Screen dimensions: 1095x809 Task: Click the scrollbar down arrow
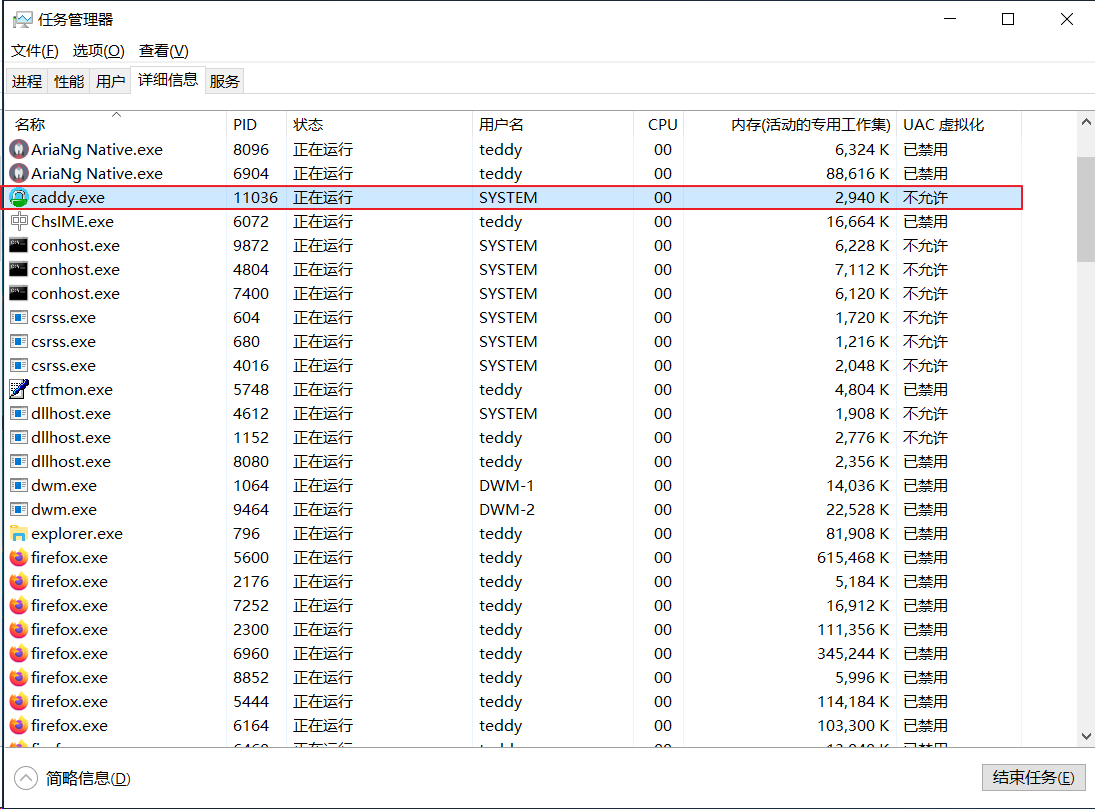1086,736
